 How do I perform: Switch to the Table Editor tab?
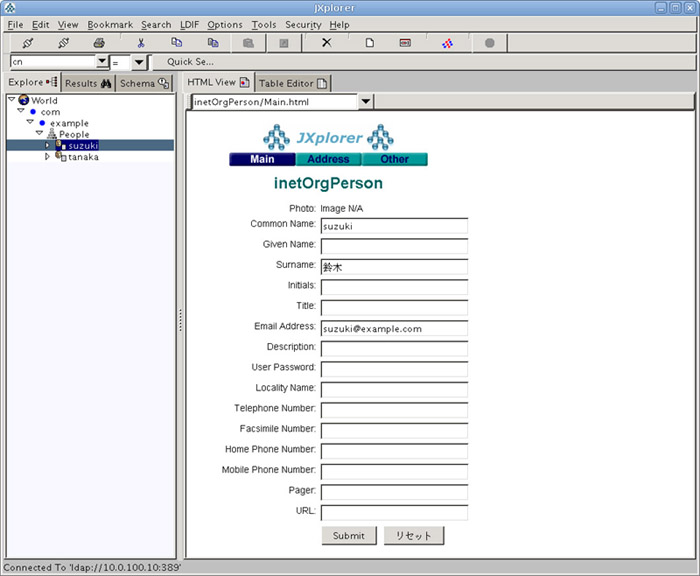point(293,83)
